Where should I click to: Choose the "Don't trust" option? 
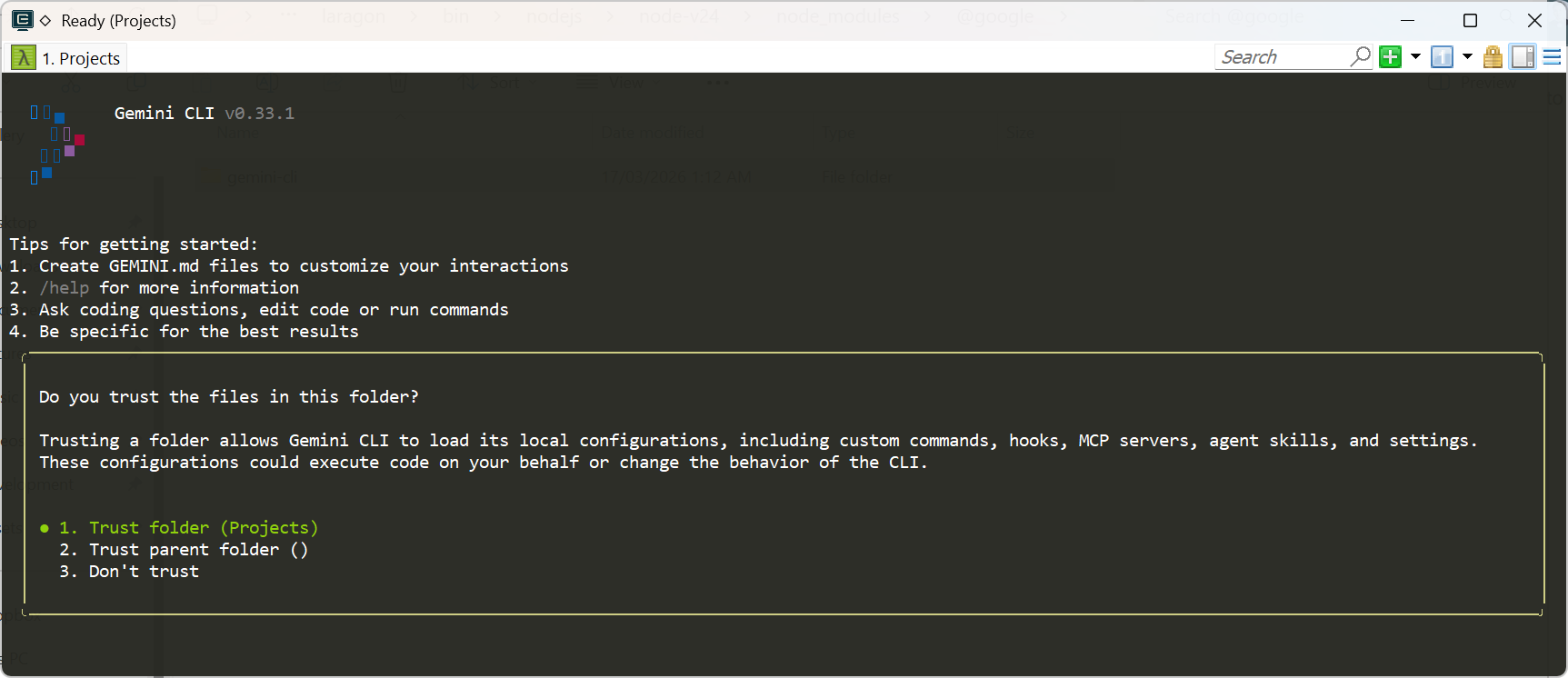[144, 572]
